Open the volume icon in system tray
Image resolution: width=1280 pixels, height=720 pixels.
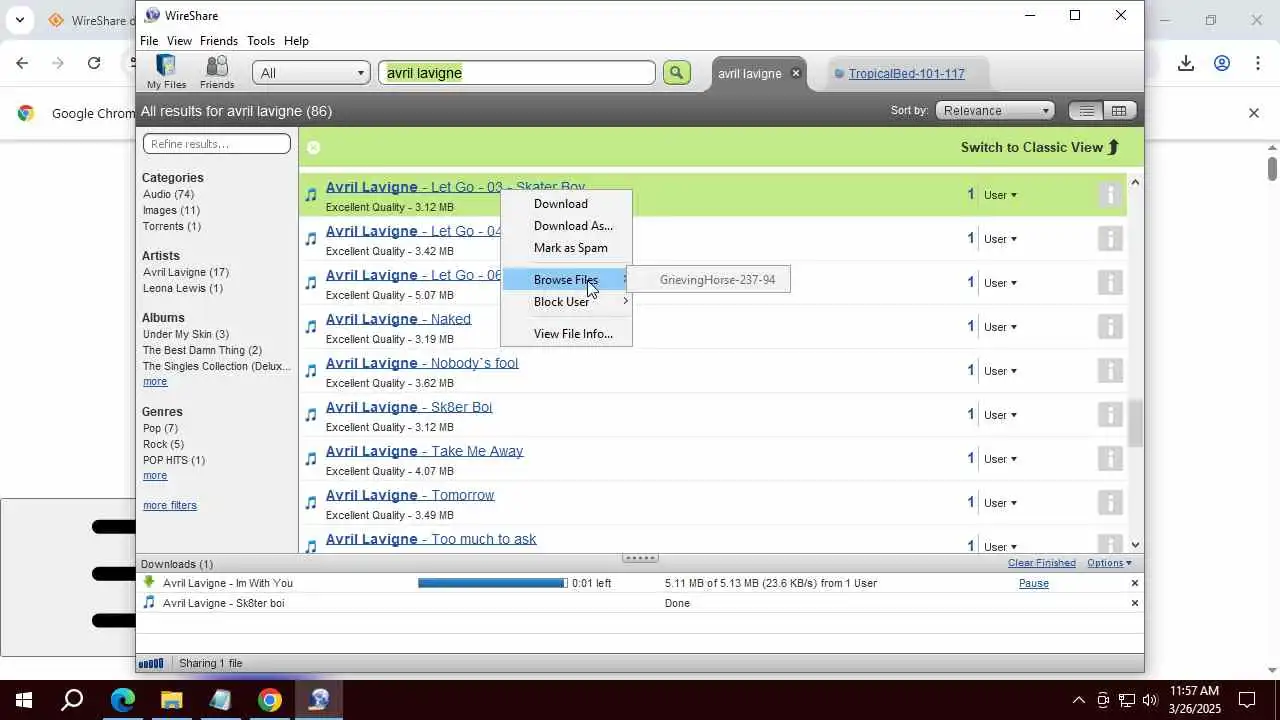point(1150,700)
